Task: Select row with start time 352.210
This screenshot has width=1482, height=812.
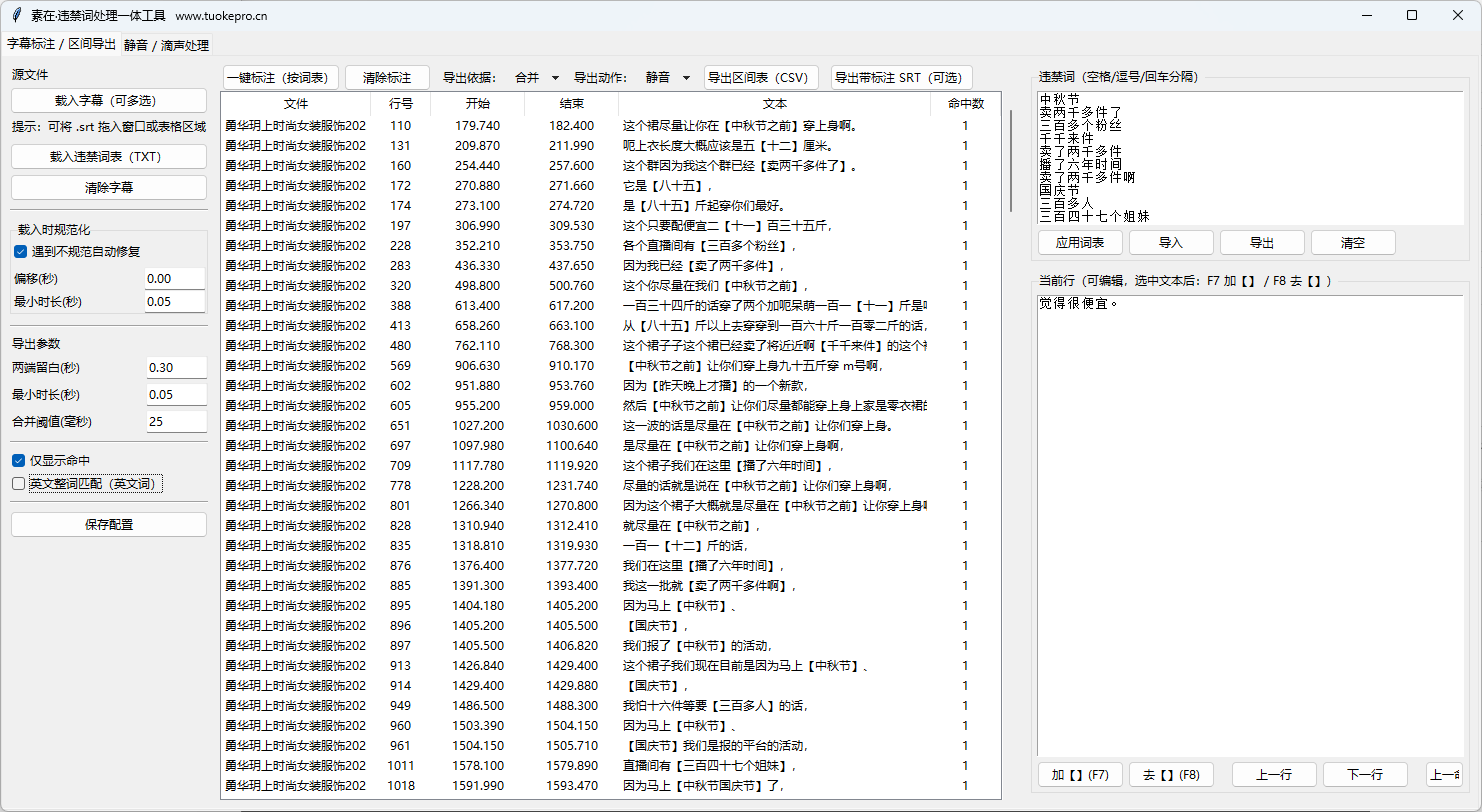Action: coord(611,246)
